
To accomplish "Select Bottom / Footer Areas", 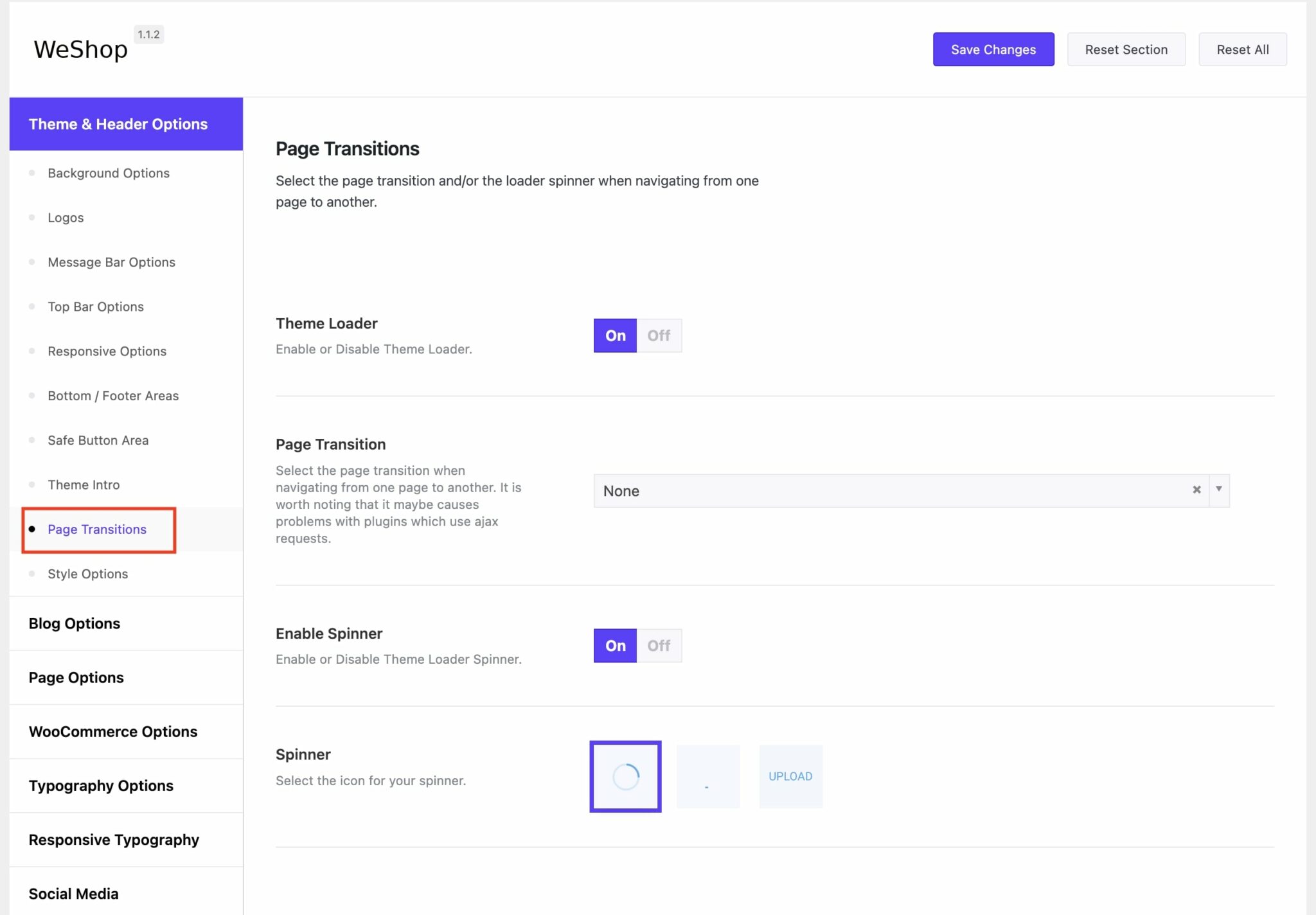I will point(113,395).
